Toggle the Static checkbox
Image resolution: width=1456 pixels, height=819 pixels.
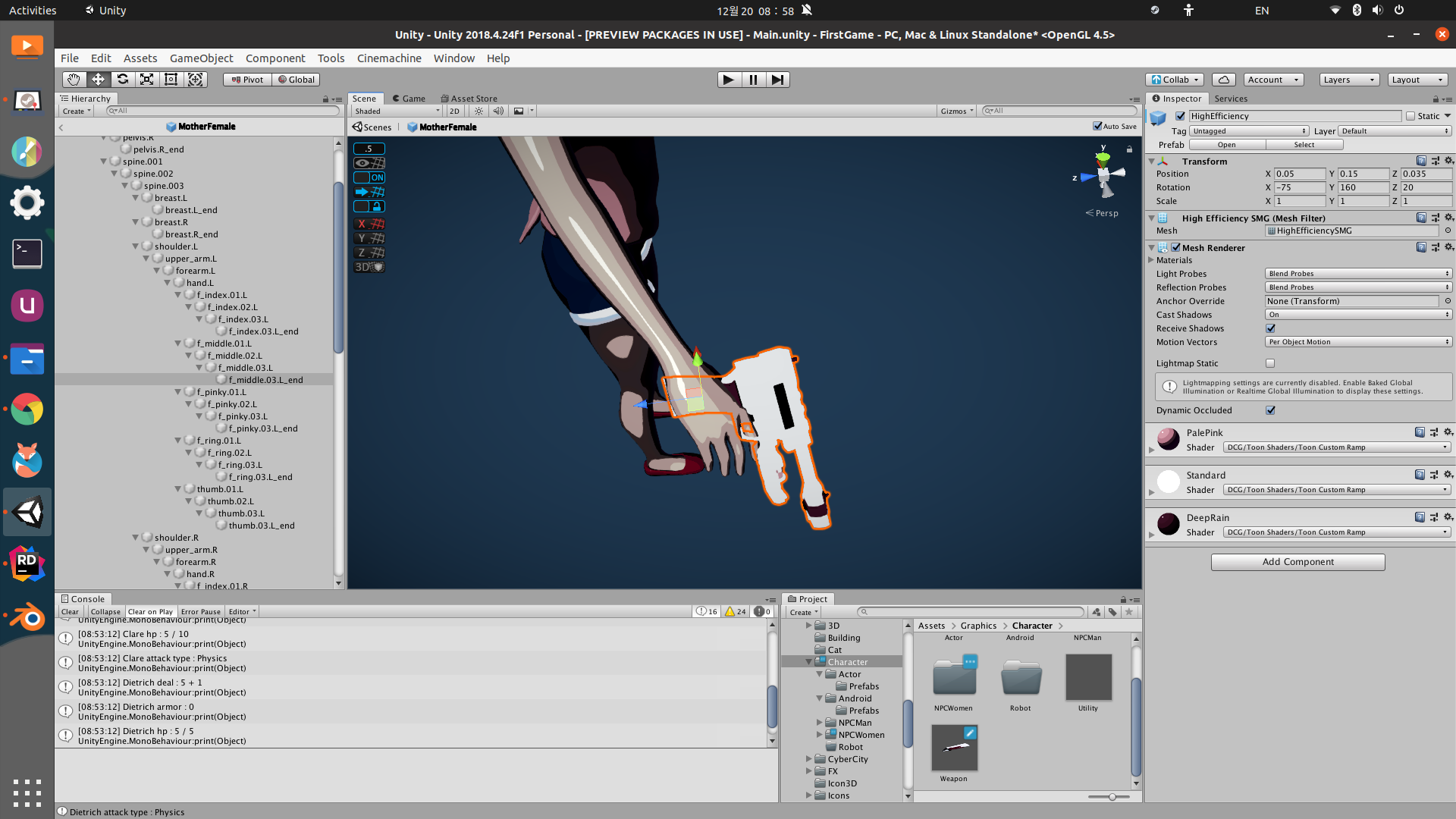[1410, 116]
